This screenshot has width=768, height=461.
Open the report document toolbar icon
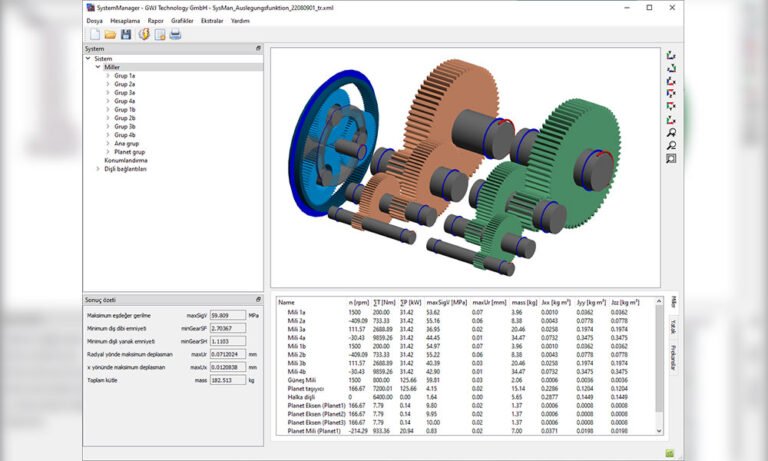(160, 34)
